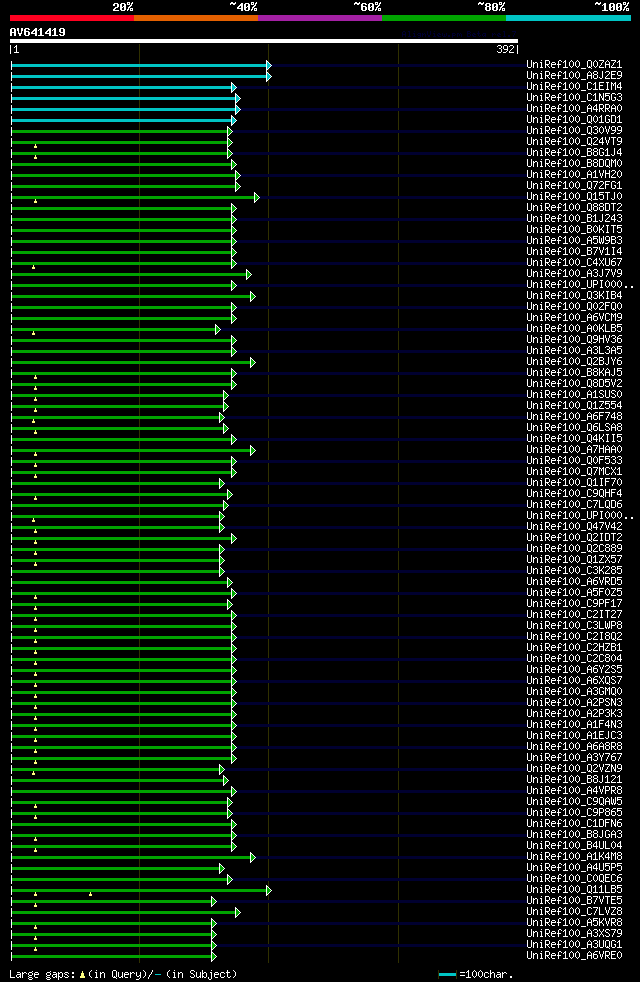Select label UniRef100_Q9HV36
The height and width of the screenshot is (982, 640).
[x=574, y=340]
